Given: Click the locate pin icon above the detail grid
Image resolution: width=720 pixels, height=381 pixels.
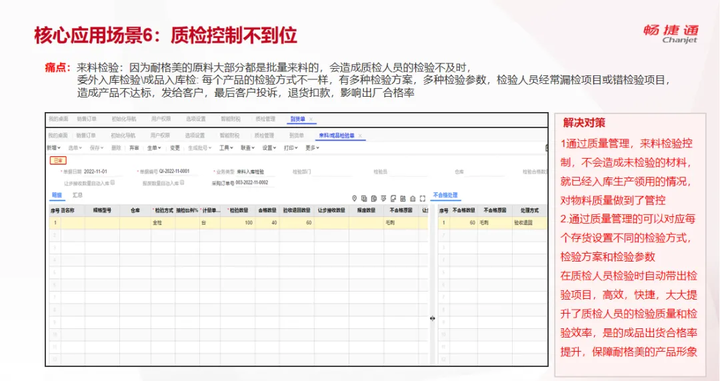Looking at the screenshot, I should pos(354,198).
